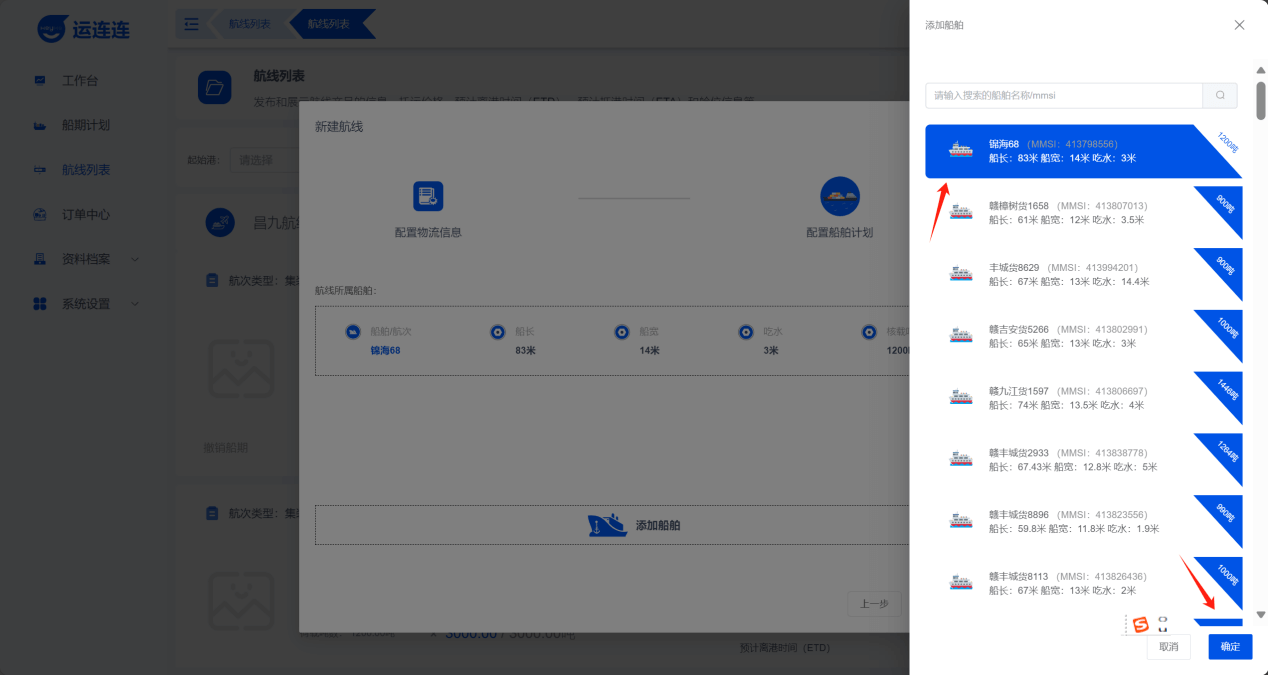Viewport: 1268px width, 675px height.
Task: Click the 取消 cancel button
Action: pos(1168,647)
